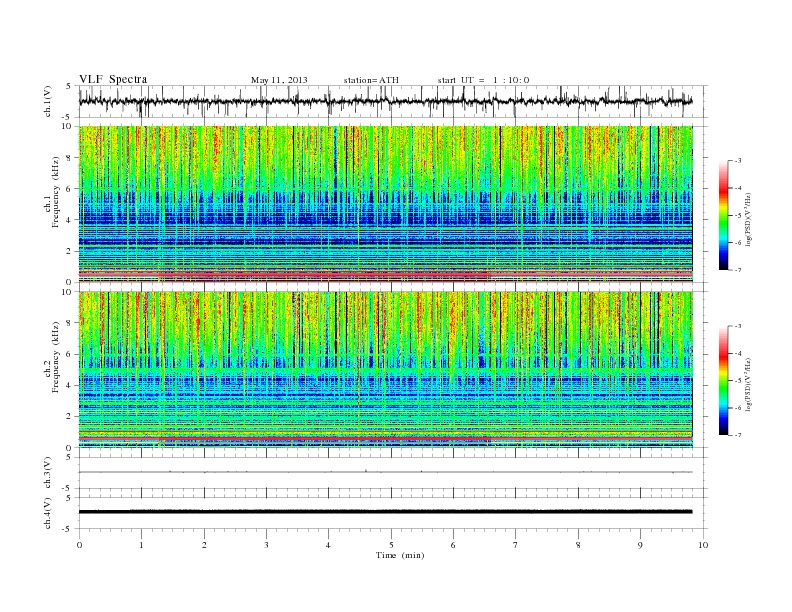
Task: Click the time axis tick label "3"
Action: [x=266, y=545]
